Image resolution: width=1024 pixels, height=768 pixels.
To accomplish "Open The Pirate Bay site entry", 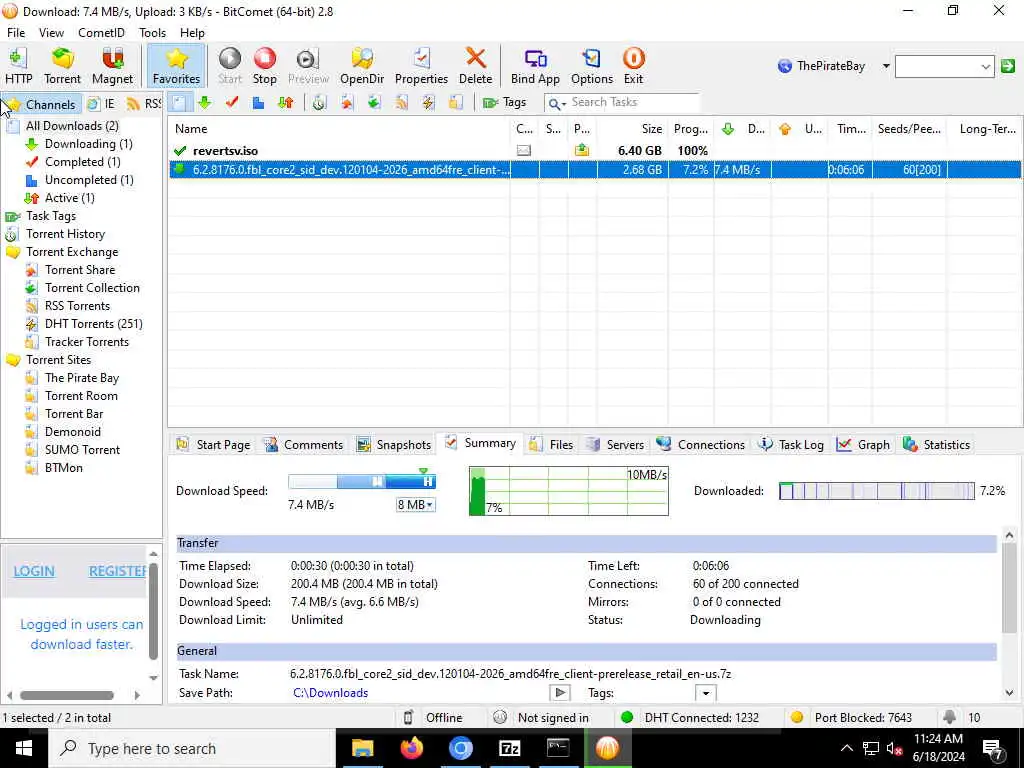I will (x=82, y=378).
